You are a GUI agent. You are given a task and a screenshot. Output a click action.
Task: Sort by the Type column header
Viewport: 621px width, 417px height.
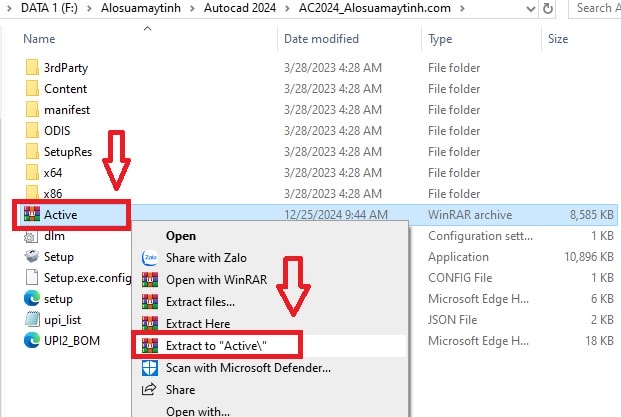tap(440, 39)
